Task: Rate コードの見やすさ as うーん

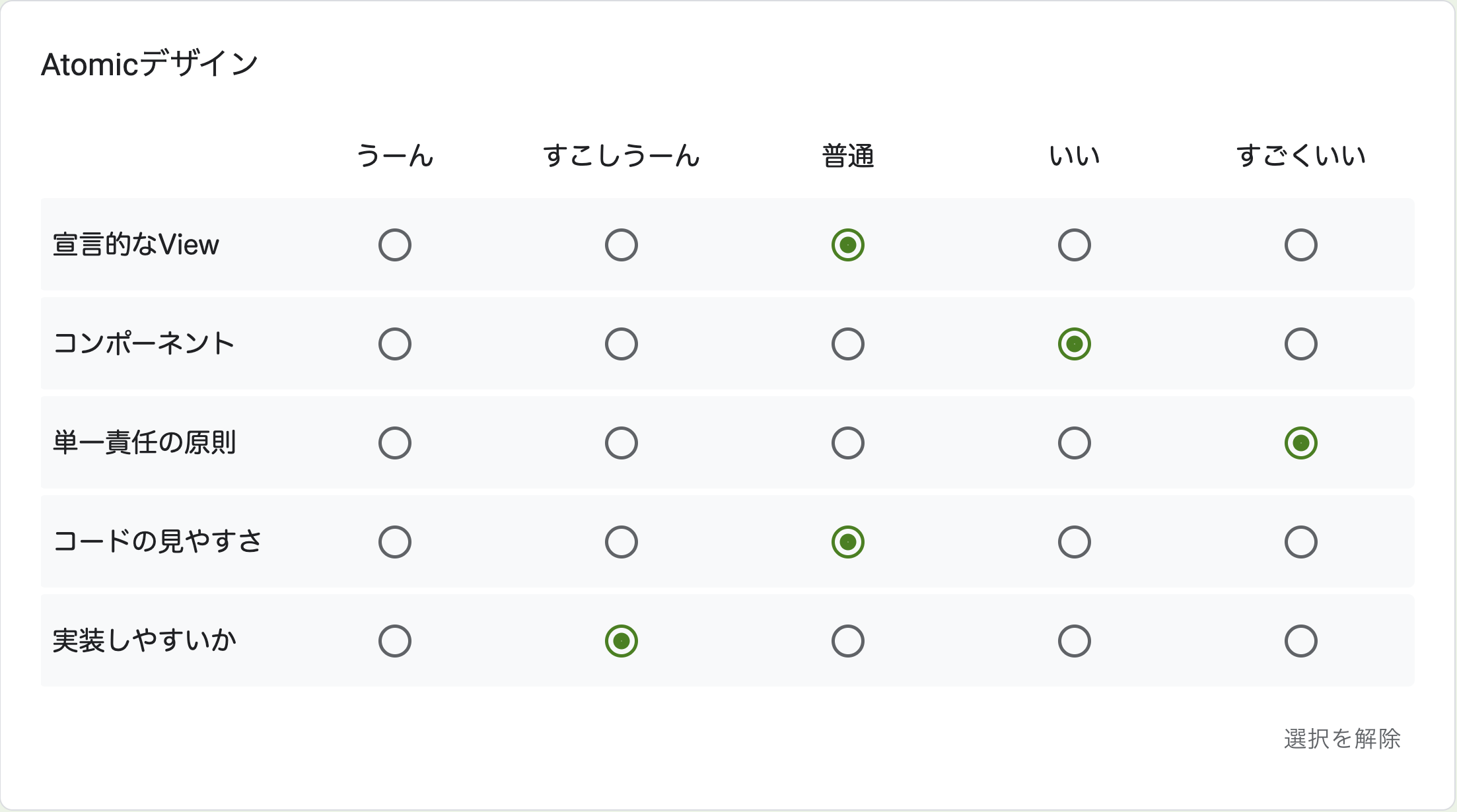Action: point(394,541)
